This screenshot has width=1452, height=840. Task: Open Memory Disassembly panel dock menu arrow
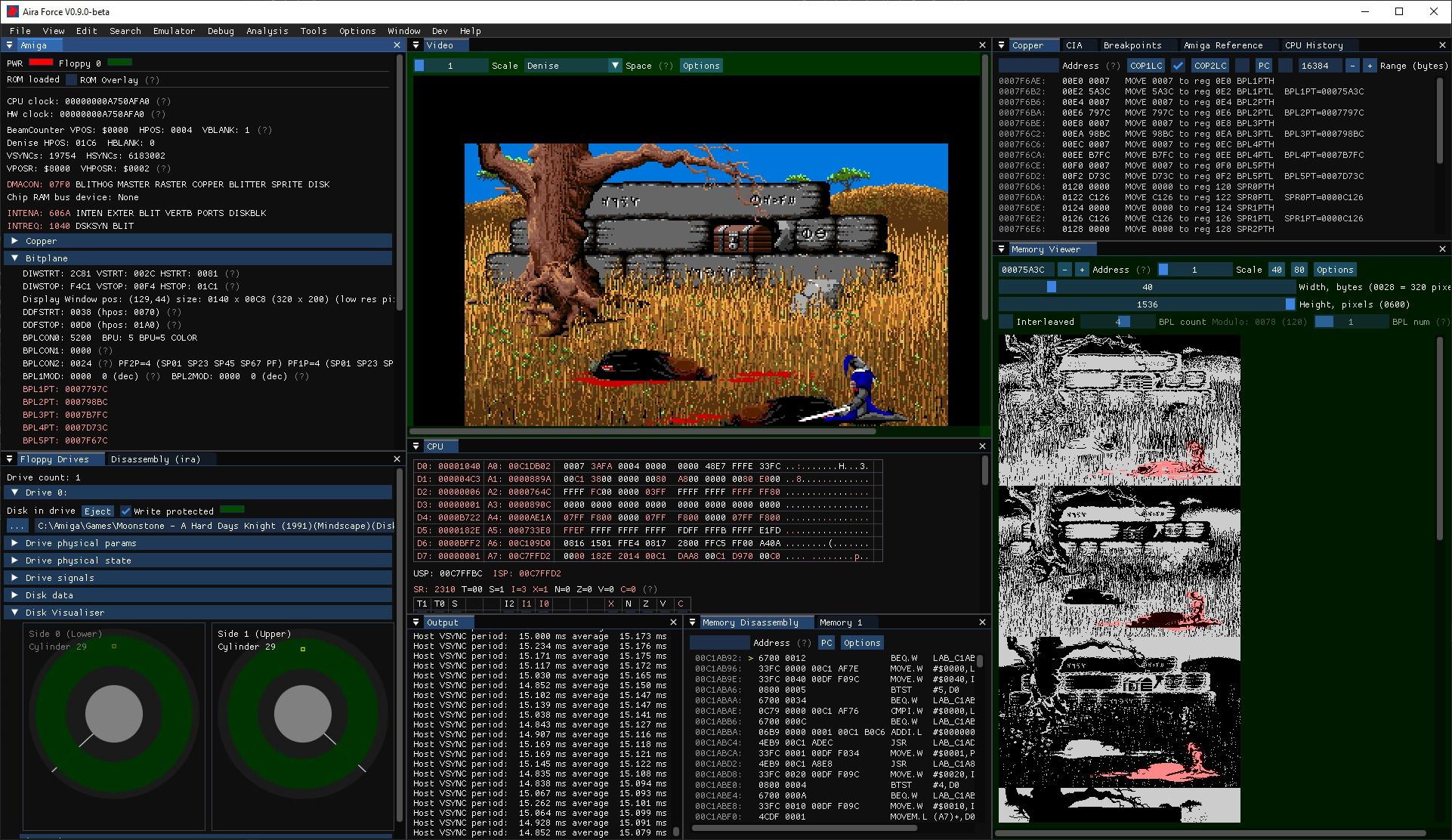click(x=692, y=622)
